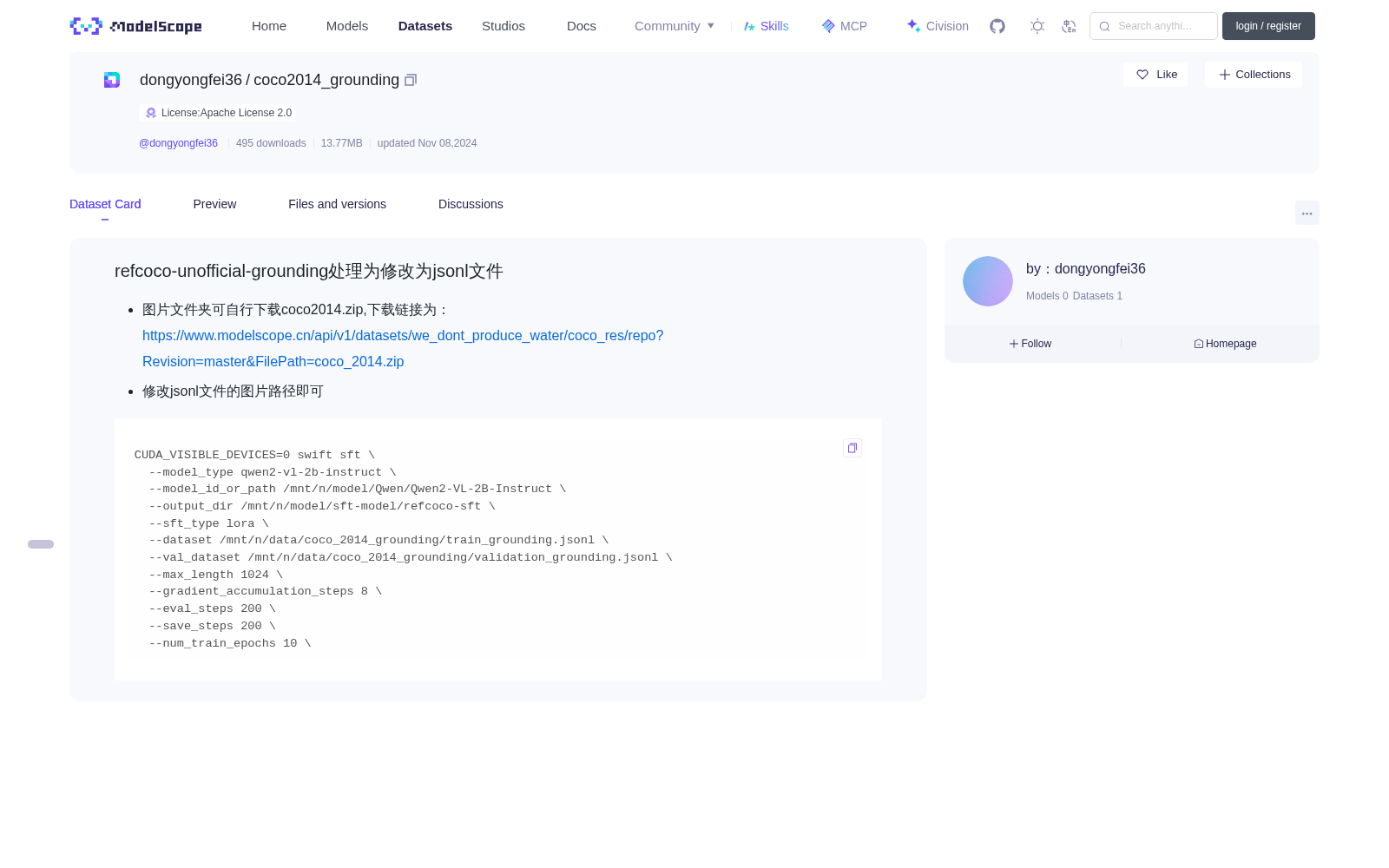Expand the Community dropdown menu
The image size is (1389, 868).
(x=675, y=26)
